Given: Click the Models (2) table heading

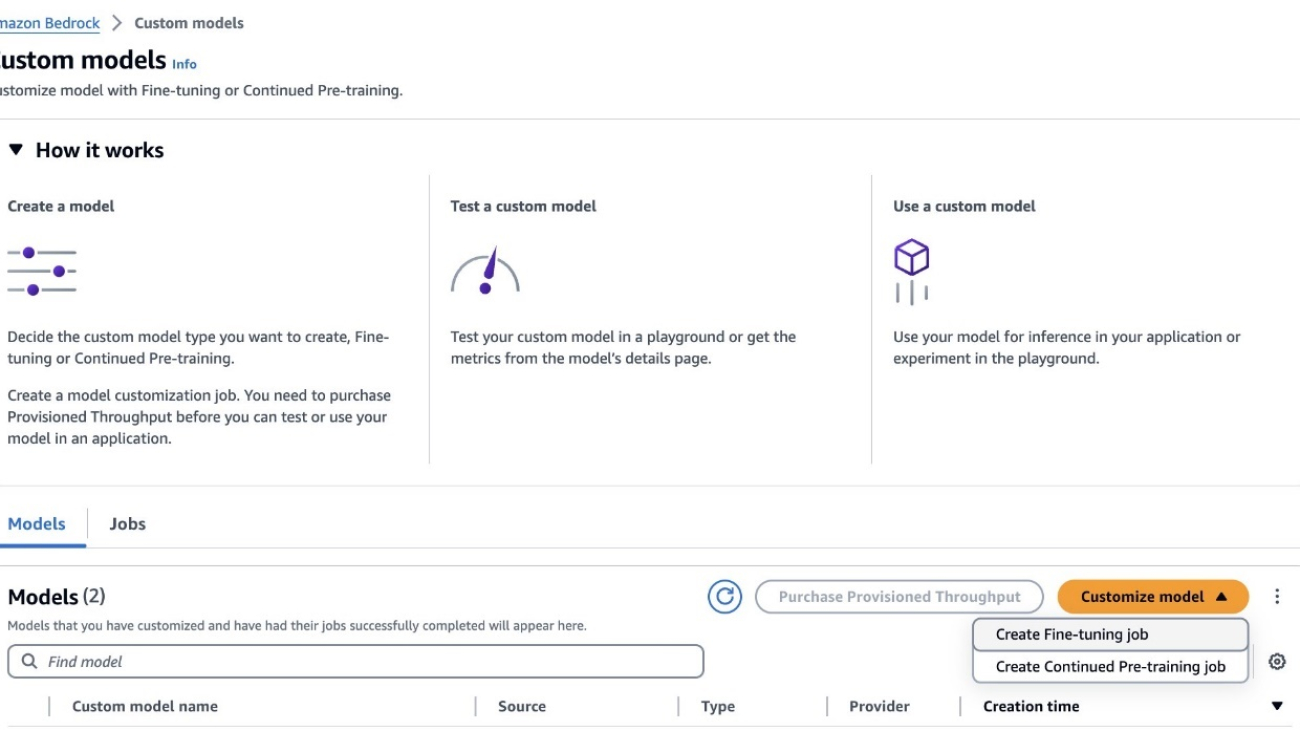Looking at the screenshot, I should coord(56,597).
